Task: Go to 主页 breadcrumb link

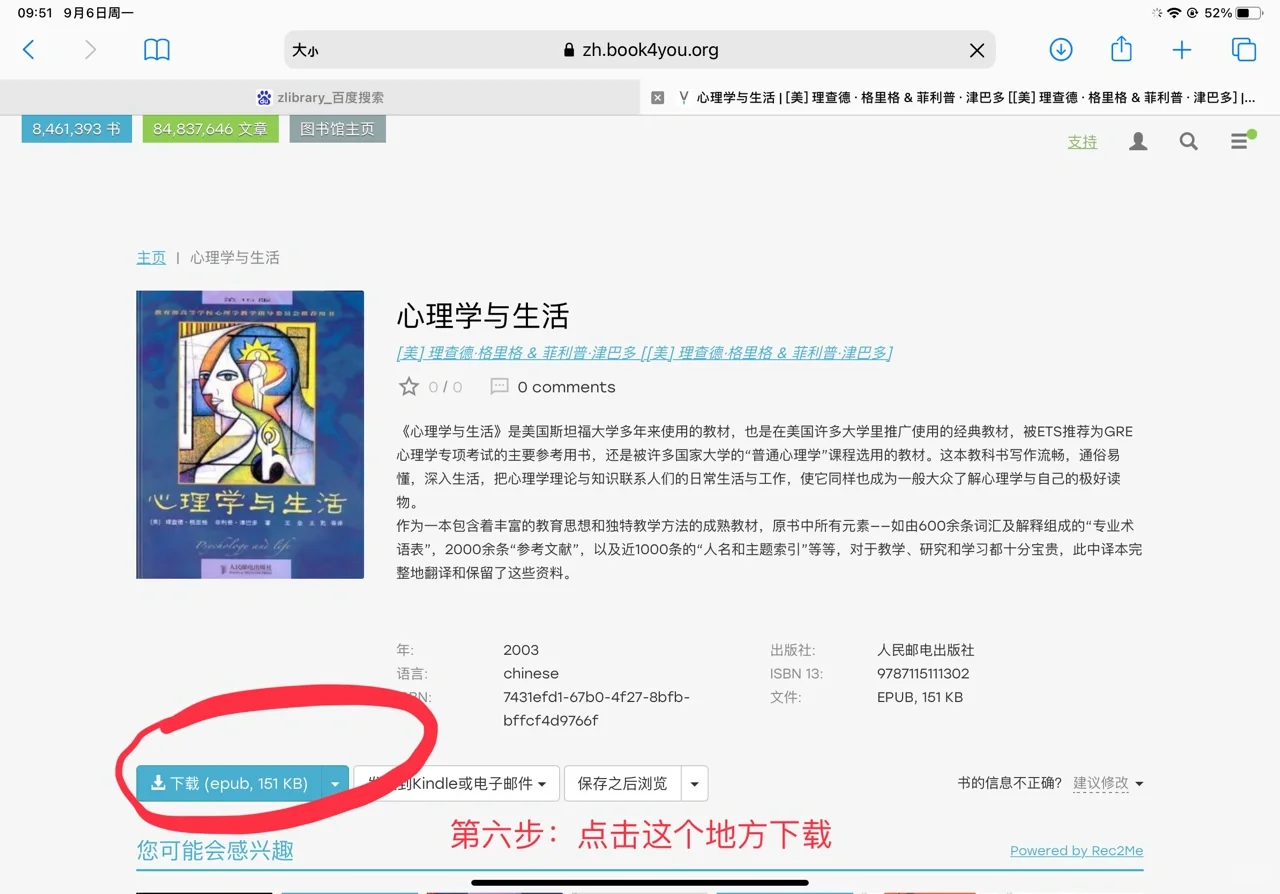Action: coord(151,258)
